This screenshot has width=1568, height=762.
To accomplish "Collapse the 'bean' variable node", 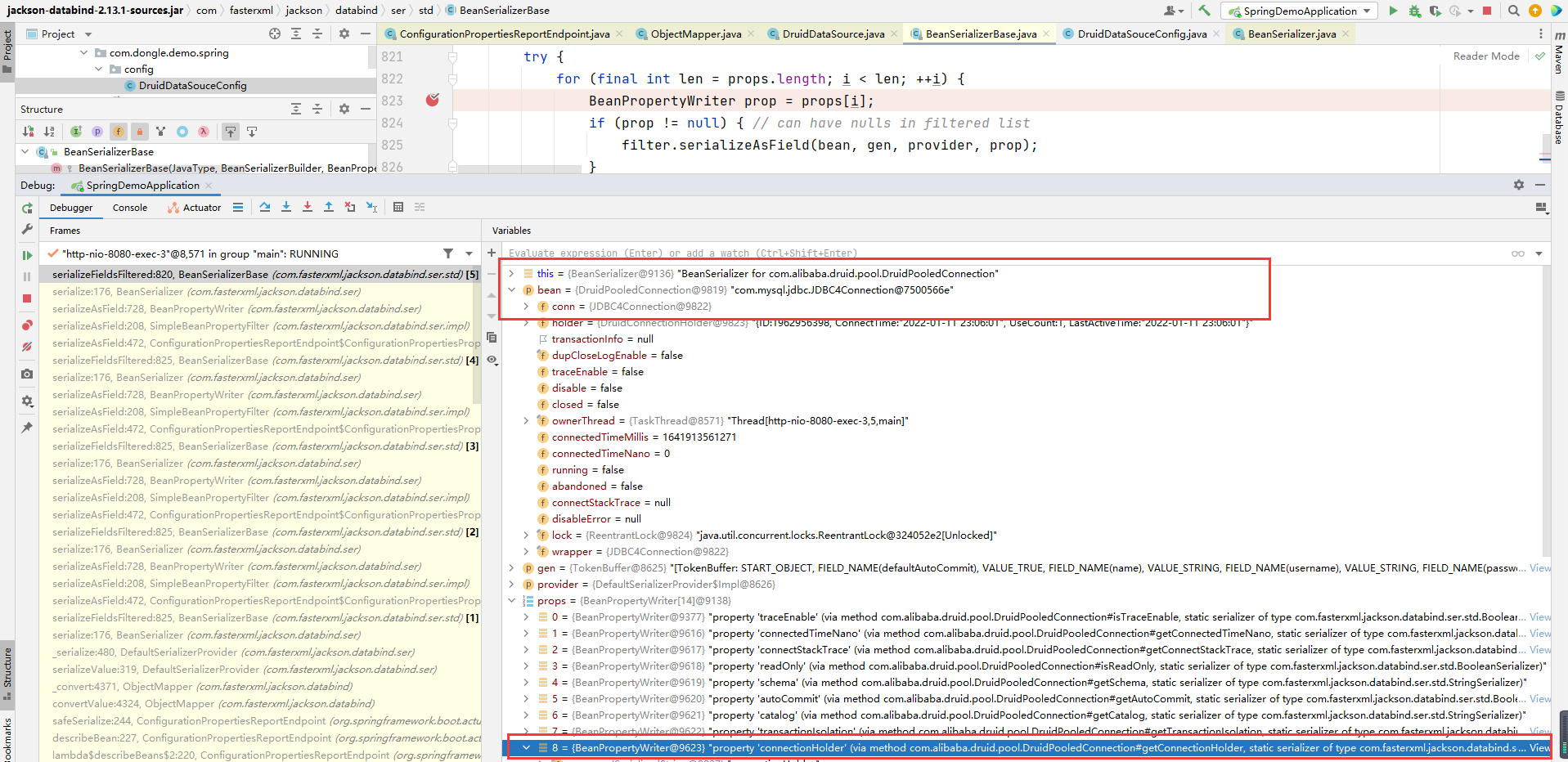I will (511, 289).
